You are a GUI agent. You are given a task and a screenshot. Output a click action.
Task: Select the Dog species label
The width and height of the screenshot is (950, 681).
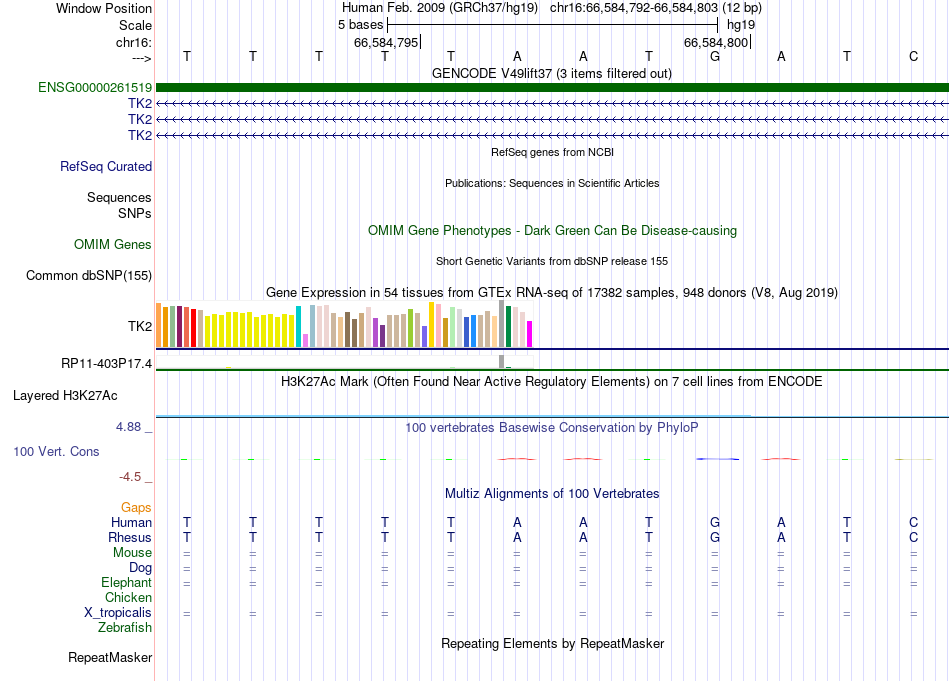(x=141, y=568)
